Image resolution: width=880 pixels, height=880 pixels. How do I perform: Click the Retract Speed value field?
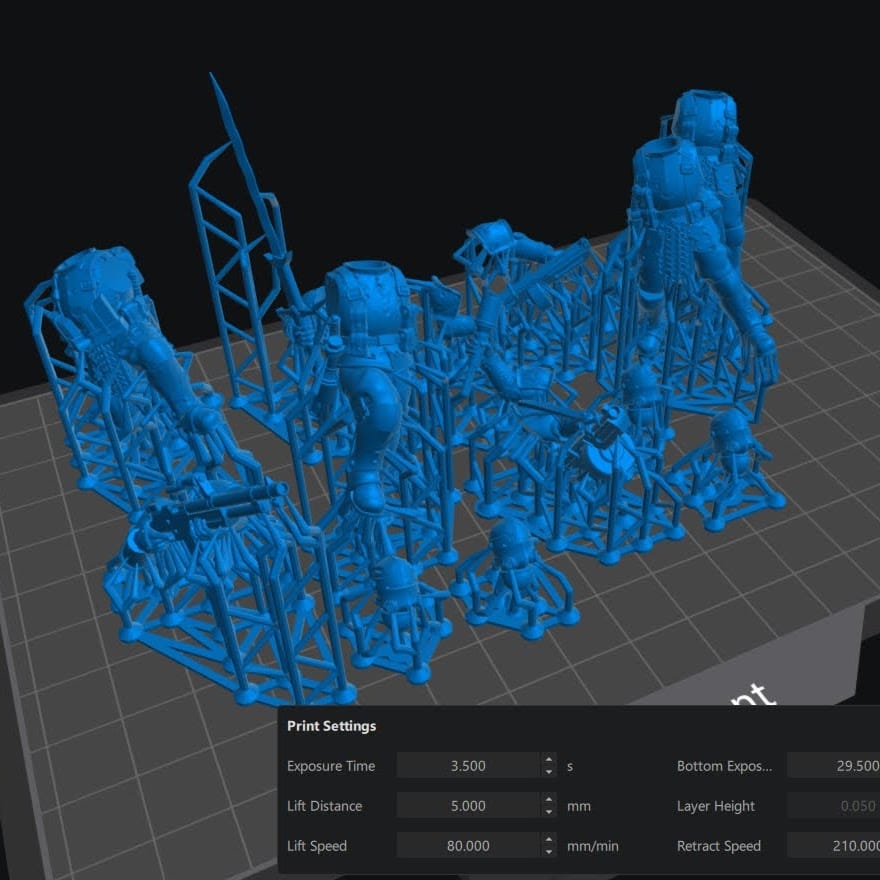pos(833,846)
